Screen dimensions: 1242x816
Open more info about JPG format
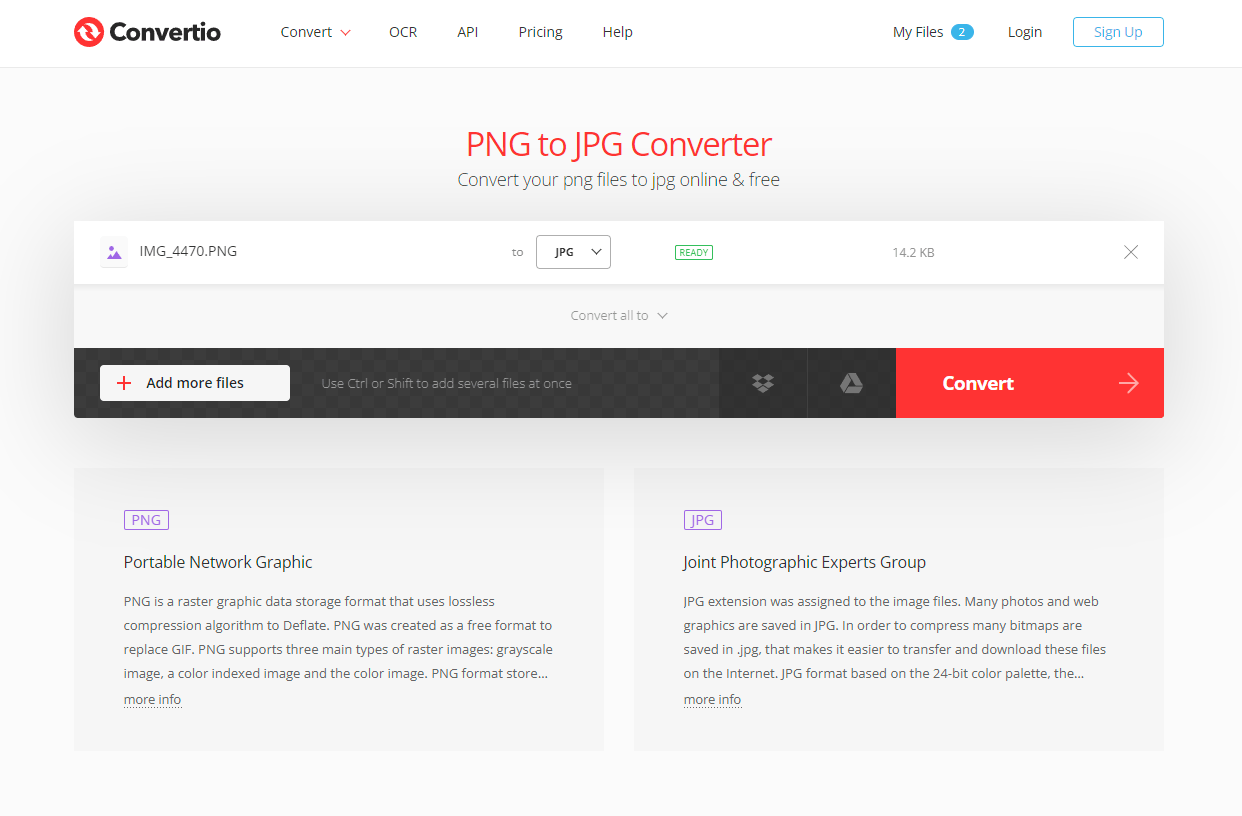coord(712,700)
